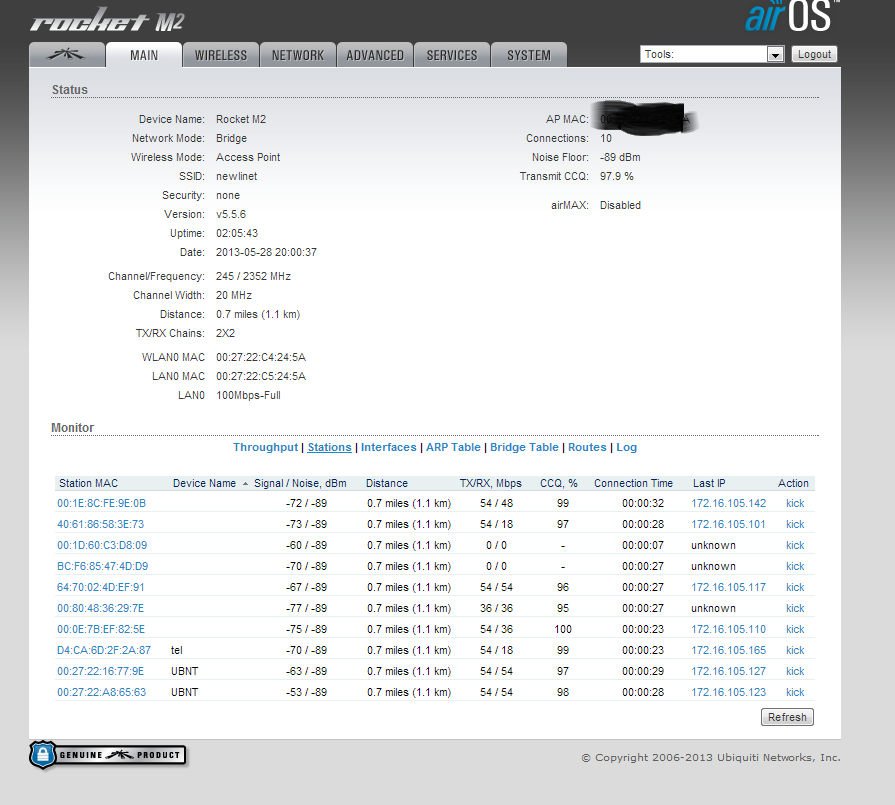Select the Transmit CCQ value 97.9 %
Screen dimensions: 895x805
[616, 176]
